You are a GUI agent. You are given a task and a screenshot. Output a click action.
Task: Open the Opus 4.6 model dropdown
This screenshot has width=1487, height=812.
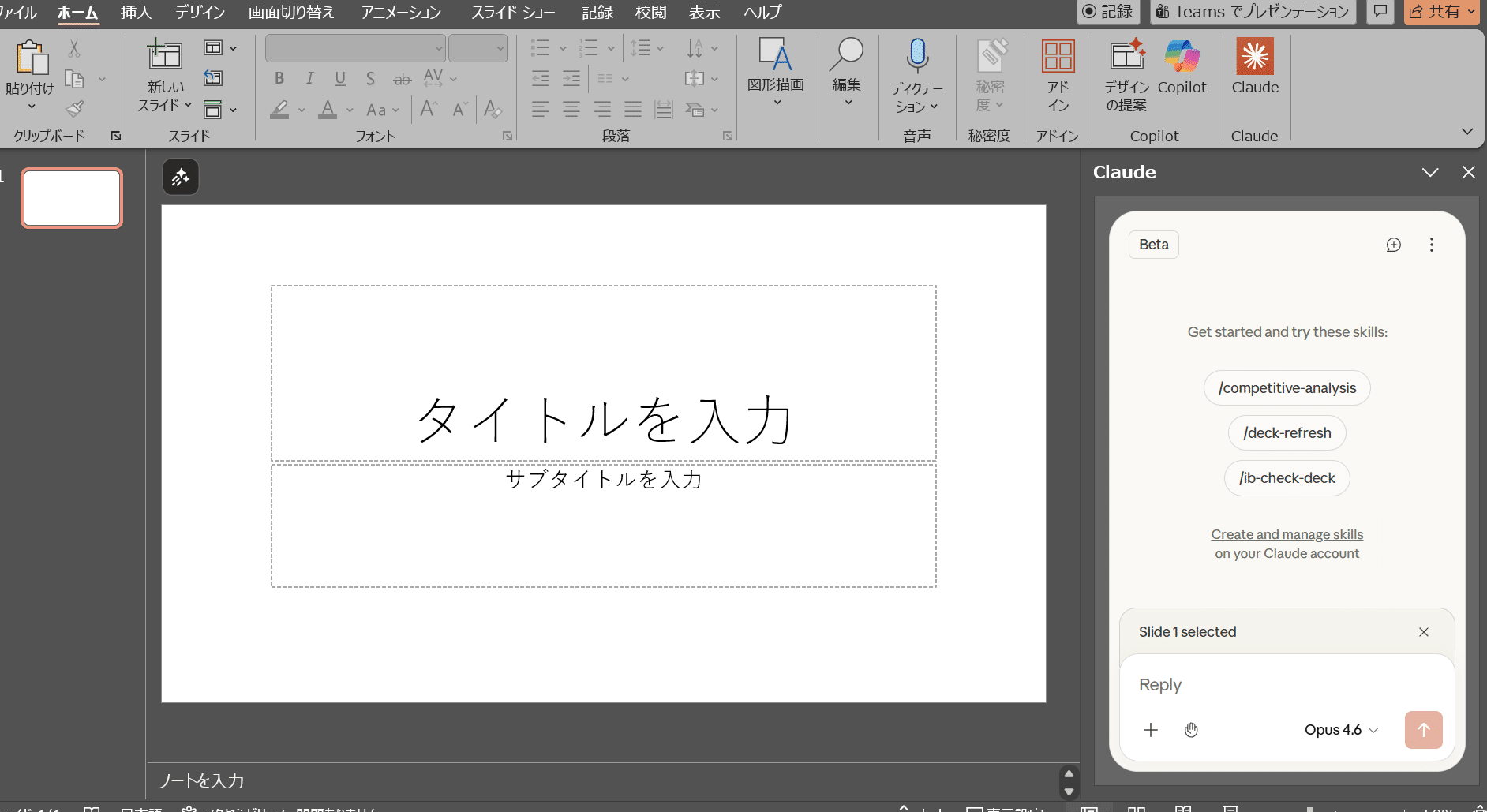click(1340, 730)
